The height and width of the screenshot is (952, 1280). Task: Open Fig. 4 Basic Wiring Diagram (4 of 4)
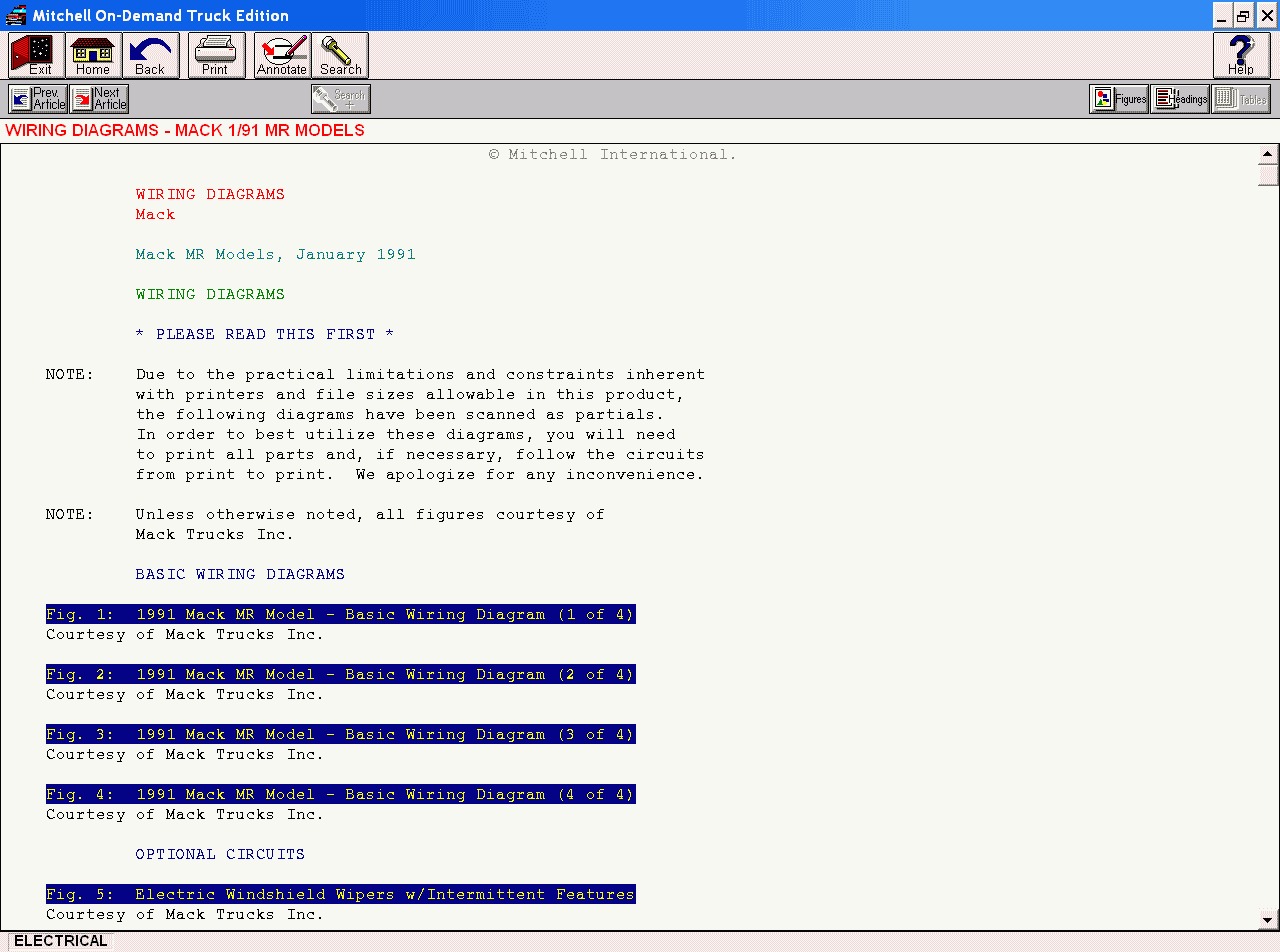pyautogui.click(x=340, y=795)
